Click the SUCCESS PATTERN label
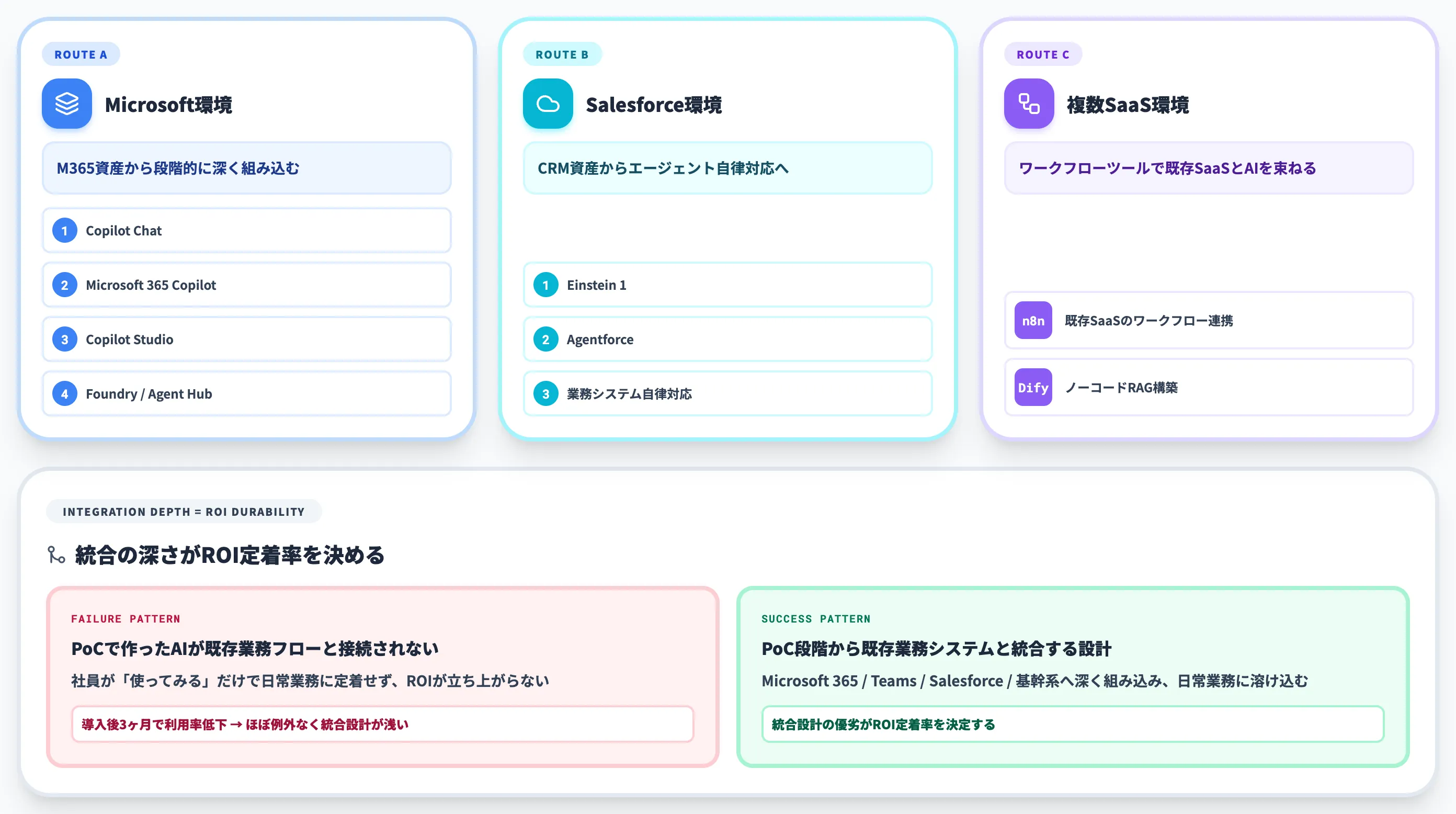The height and width of the screenshot is (814, 1456). (x=816, y=619)
